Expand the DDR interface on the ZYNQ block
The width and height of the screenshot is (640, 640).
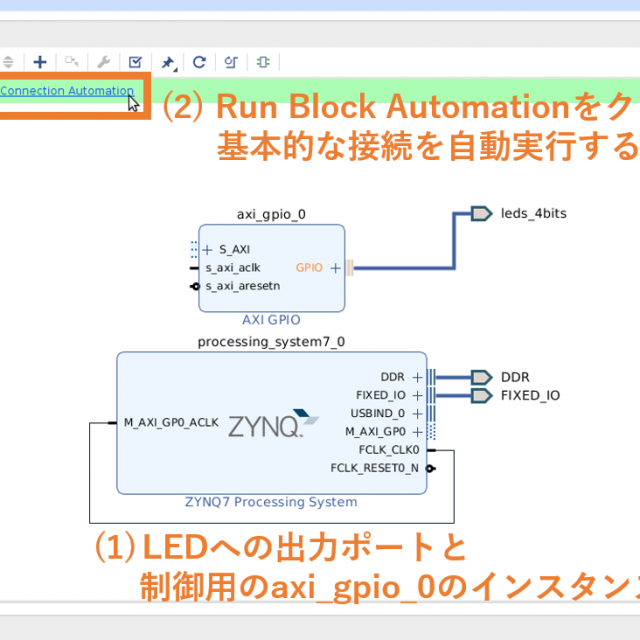(x=417, y=378)
